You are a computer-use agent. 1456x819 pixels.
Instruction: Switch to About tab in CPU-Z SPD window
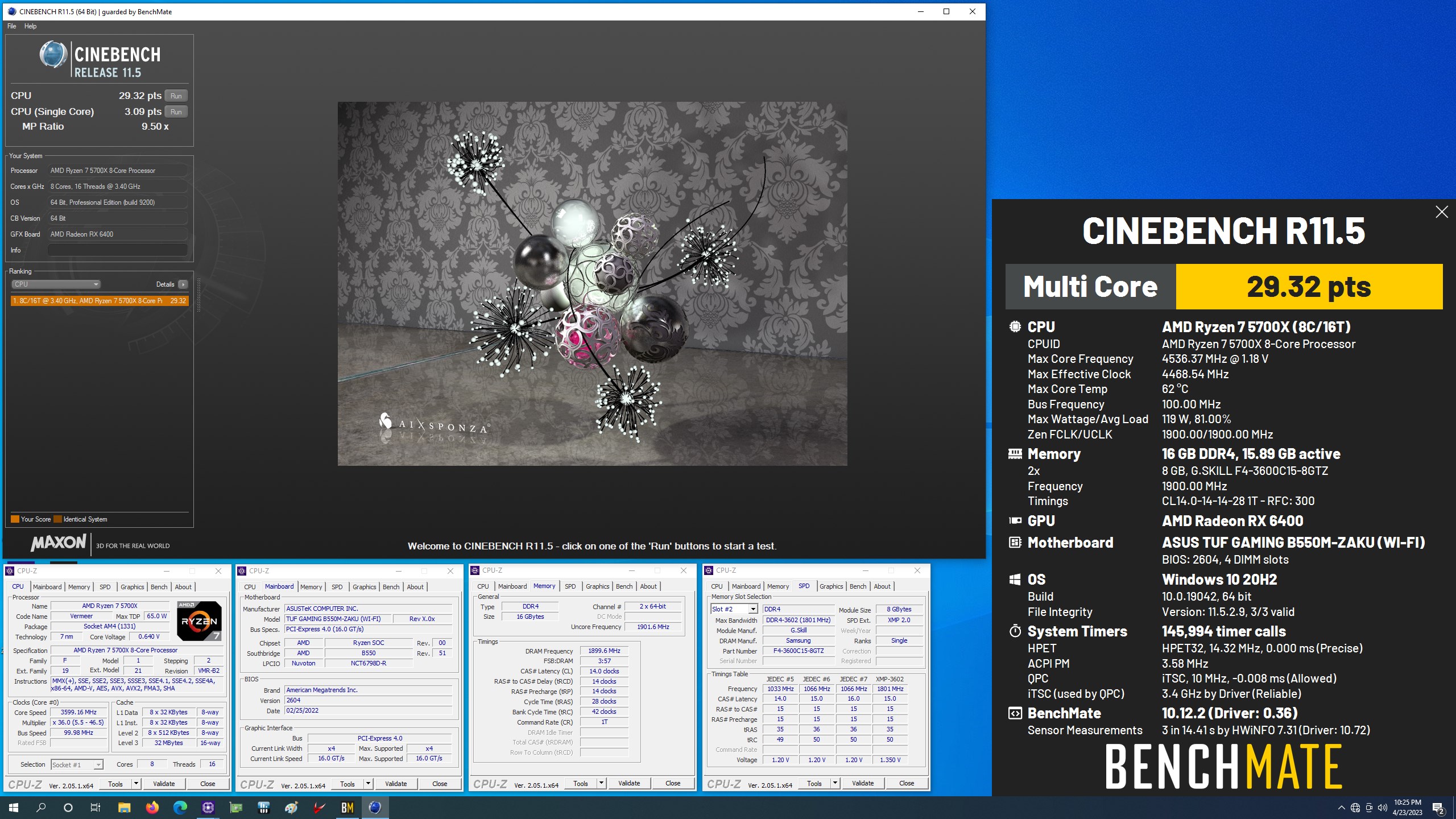point(882,586)
